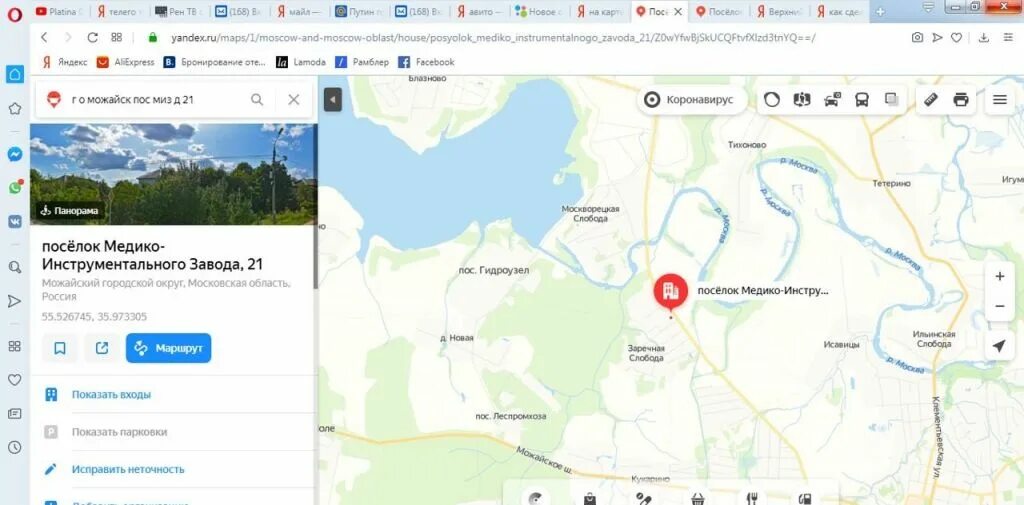Click the пос. Гидроузел map label
1024x505 pixels.
pos(494,270)
